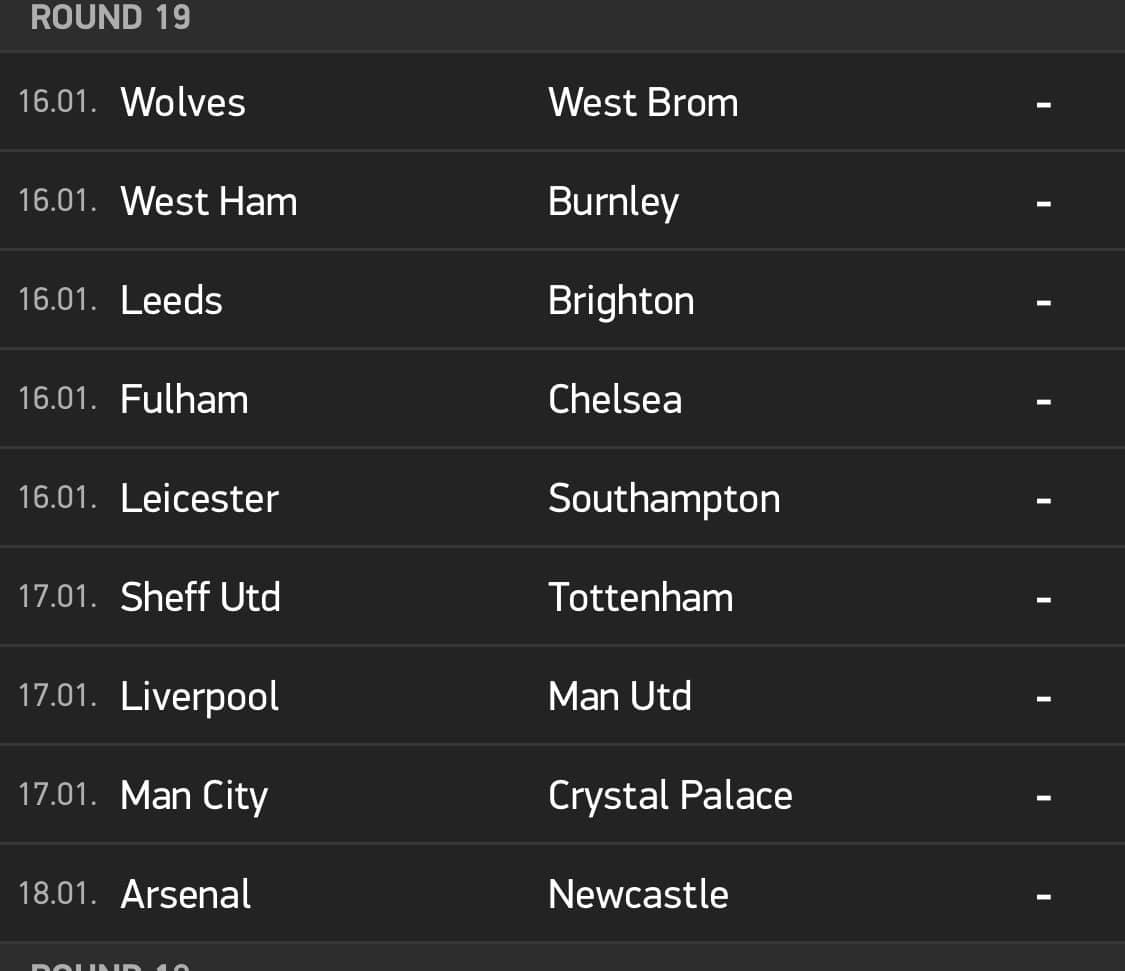Open the Arsenal vs Newcastle match
Screen dimensions: 1125x971
(x=562, y=894)
